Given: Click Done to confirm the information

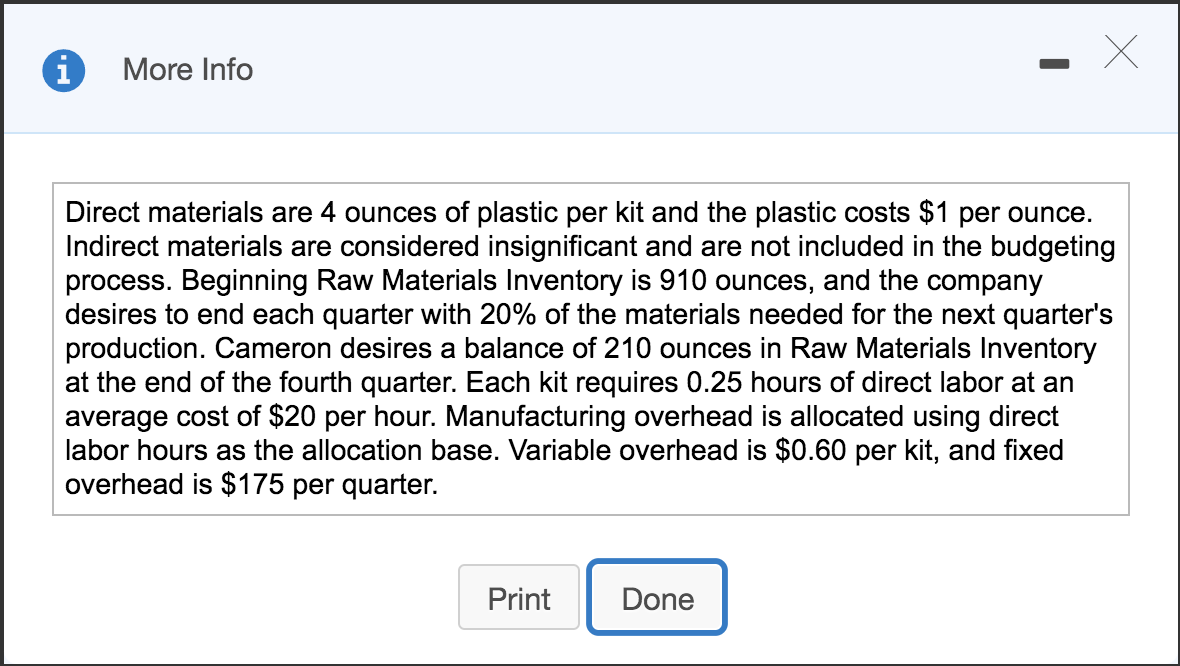Looking at the screenshot, I should pyautogui.click(x=657, y=597).
